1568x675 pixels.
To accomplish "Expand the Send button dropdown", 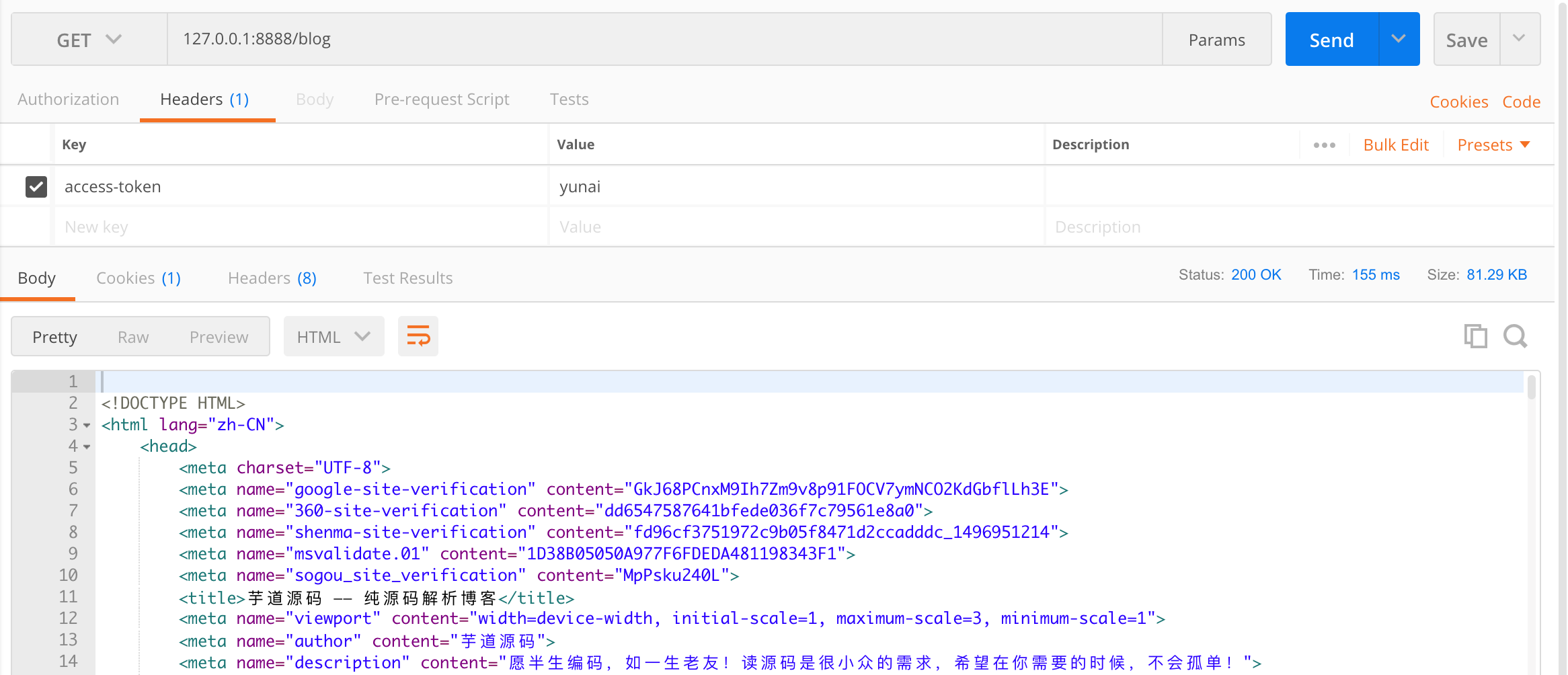I will click(x=1399, y=39).
